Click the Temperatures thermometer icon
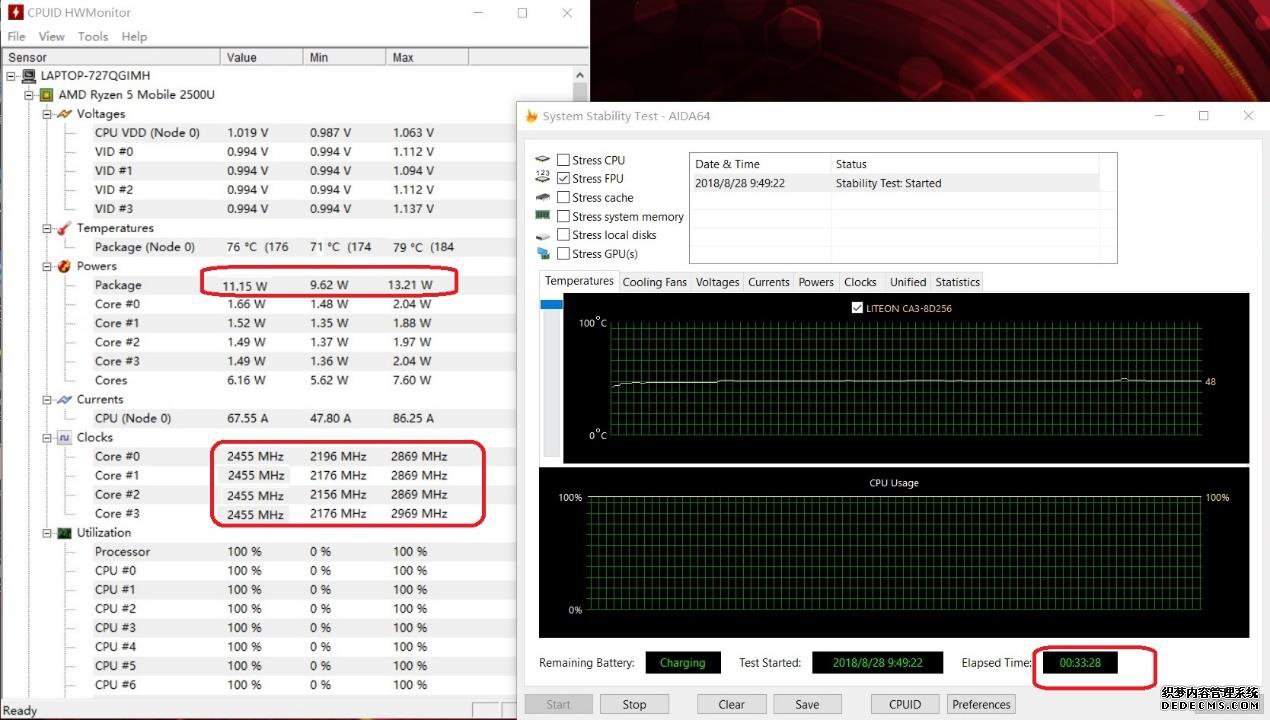The height and width of the screenshot is (720, 1270). tap(64, 228)
